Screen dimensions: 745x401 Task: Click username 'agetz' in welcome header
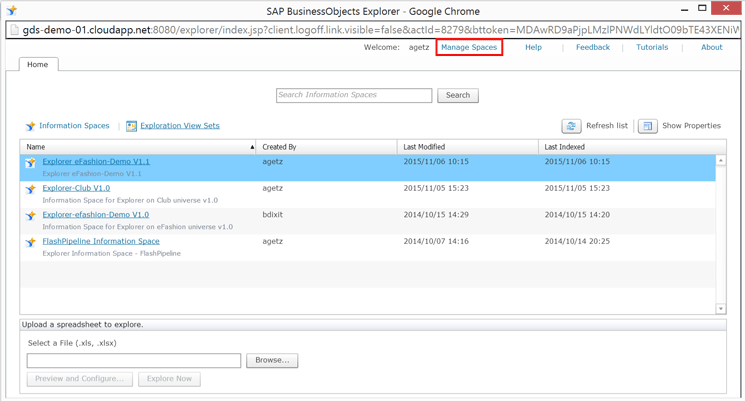tap(419, 47)
